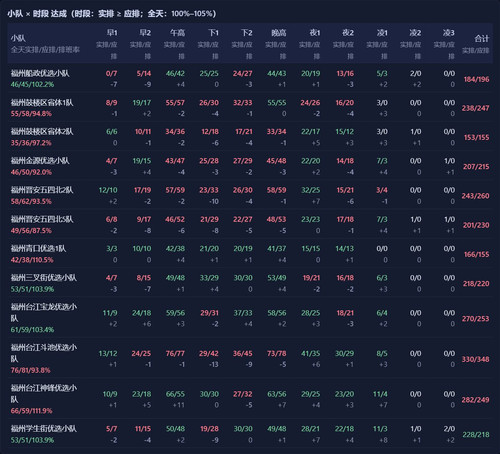Click the 小队 column header

click(18, 38)
